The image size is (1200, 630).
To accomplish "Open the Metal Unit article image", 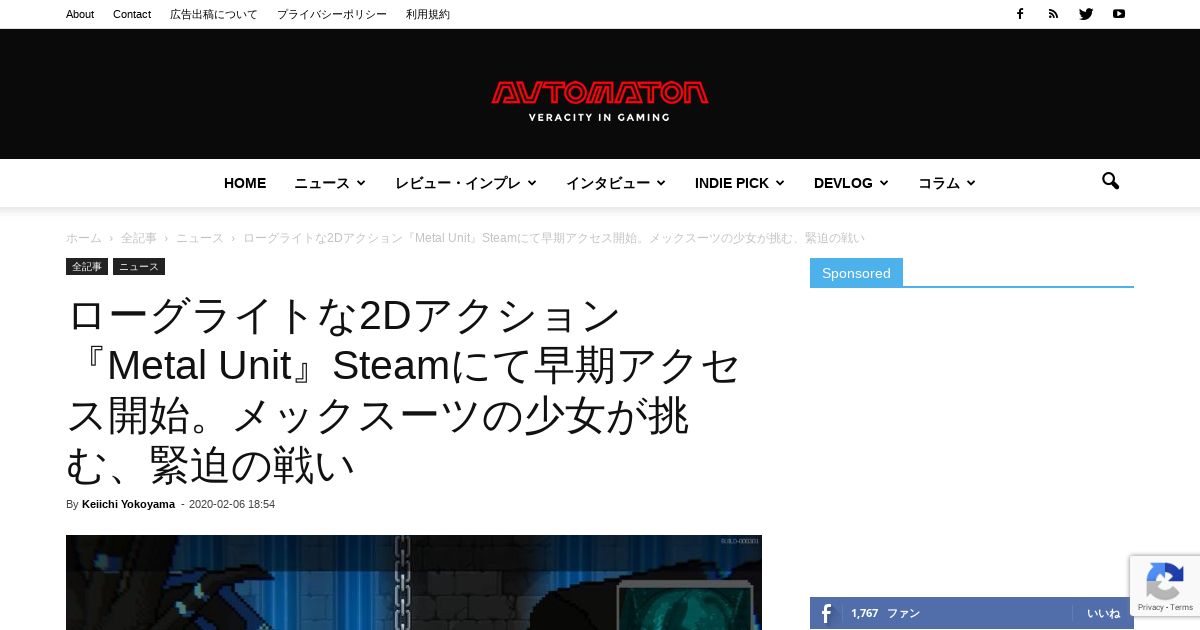I will coord(414,583).
